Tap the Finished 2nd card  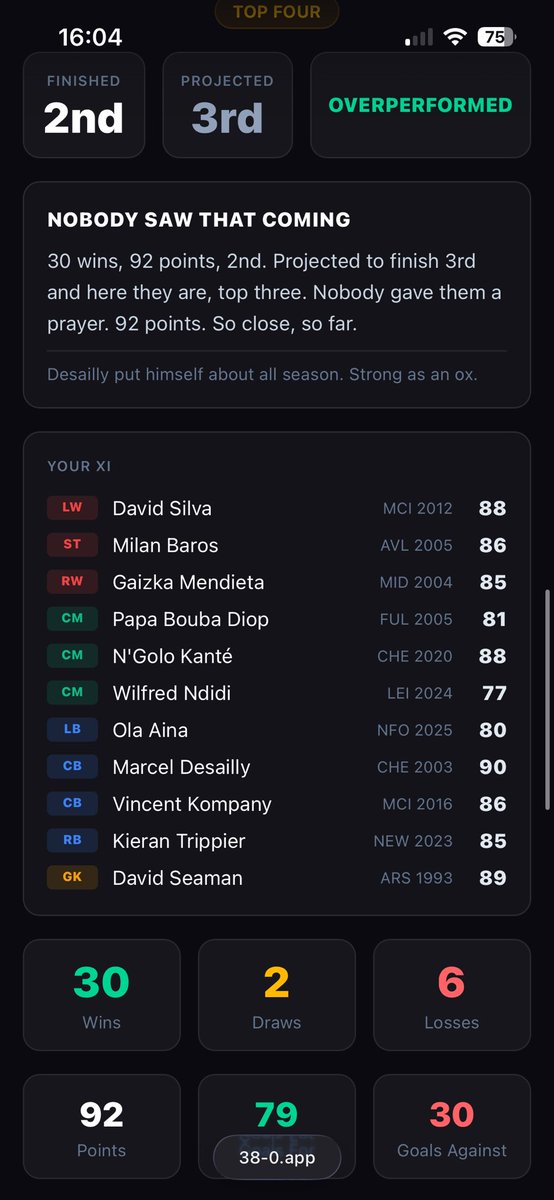(84, 105)
